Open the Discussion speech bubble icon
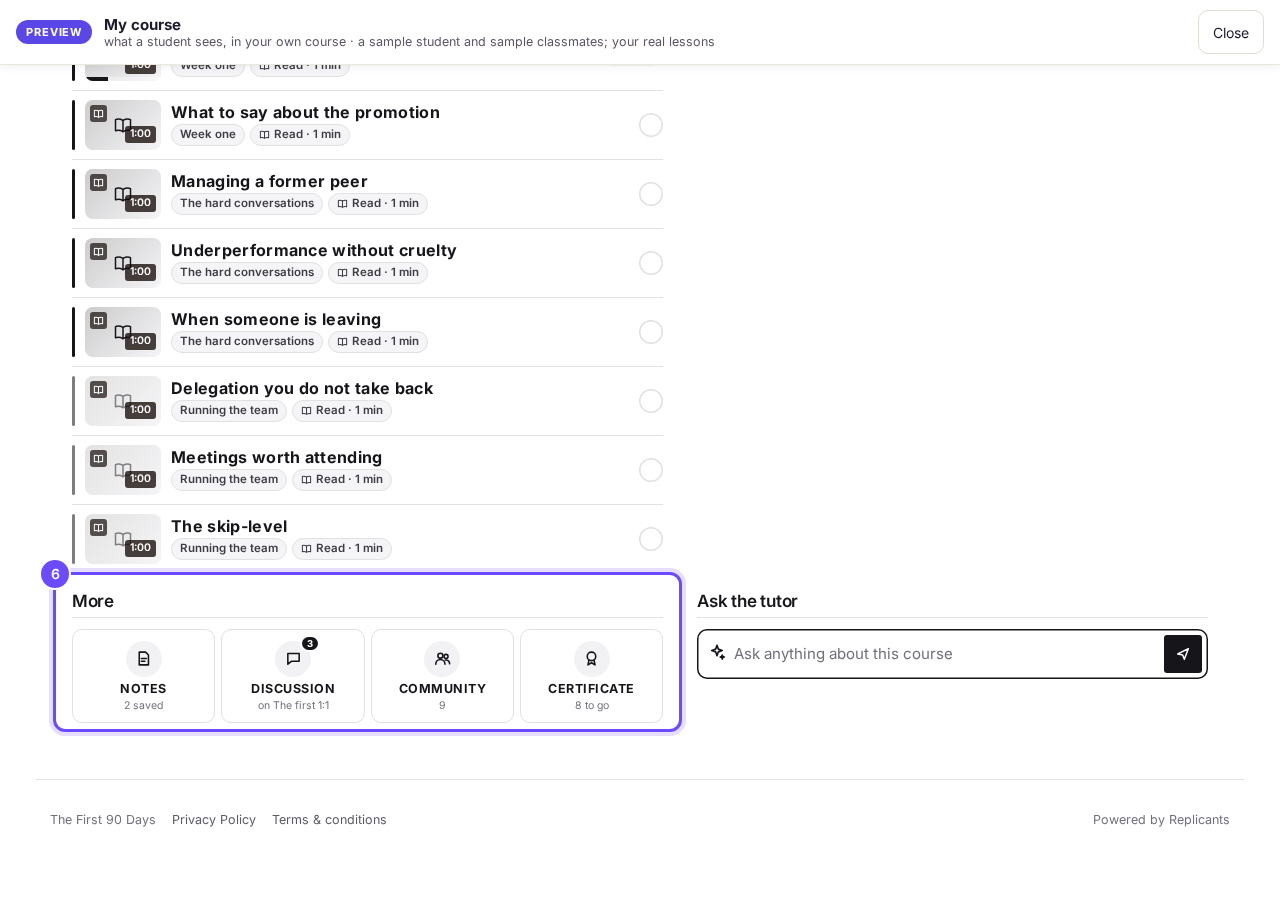The width and height of the screenshot is (1280, 900). [293, 659]
